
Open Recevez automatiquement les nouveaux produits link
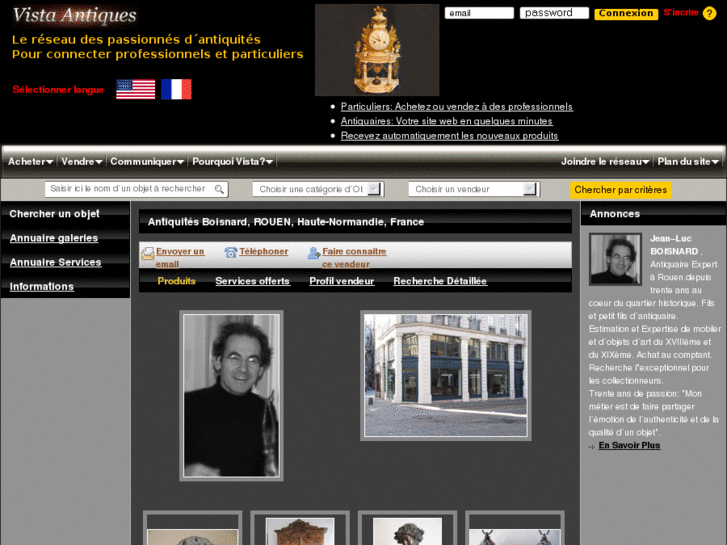(x=449, y=136)
